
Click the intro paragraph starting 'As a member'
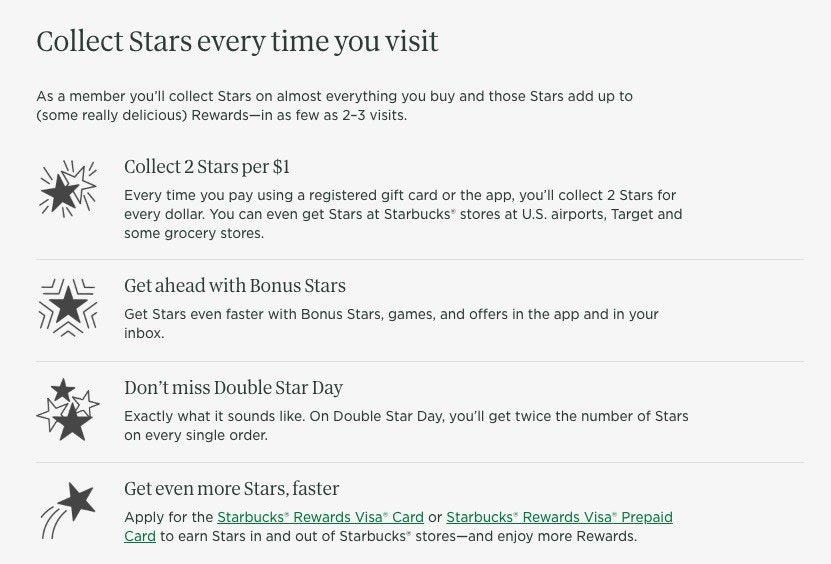334,96
